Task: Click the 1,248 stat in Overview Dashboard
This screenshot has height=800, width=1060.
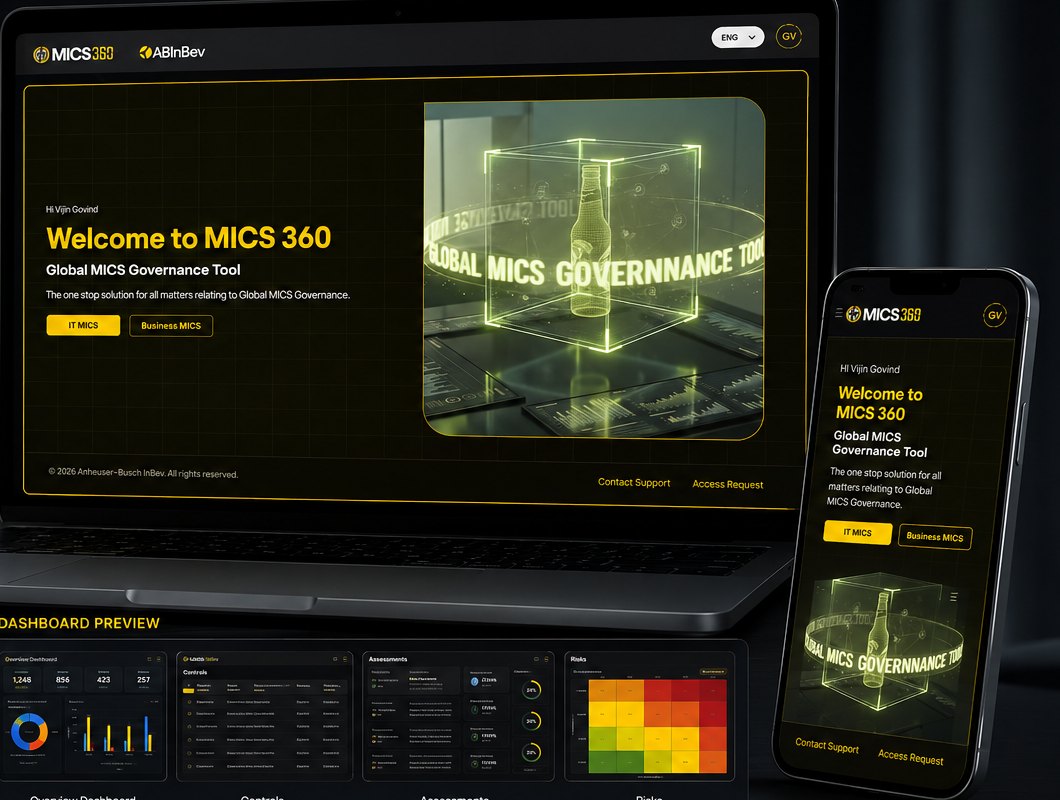Action: [22, 680]
